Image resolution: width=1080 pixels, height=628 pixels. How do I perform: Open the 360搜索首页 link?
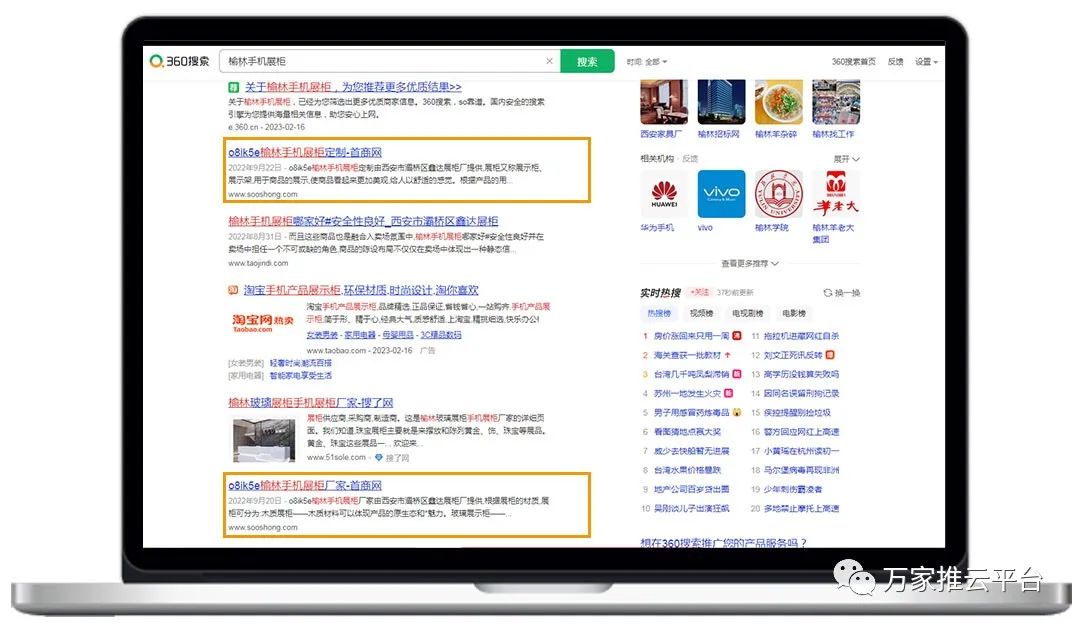tap(853, 62)
